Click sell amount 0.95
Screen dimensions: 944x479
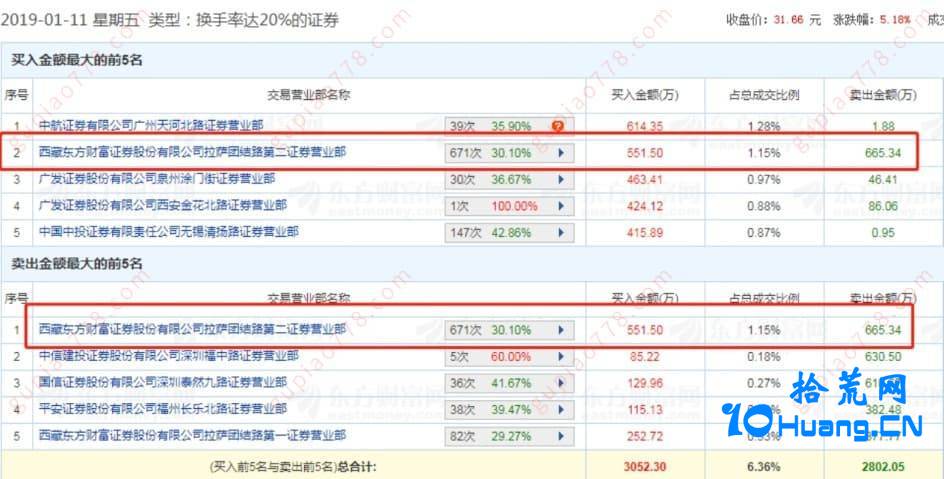coord(883,232)
